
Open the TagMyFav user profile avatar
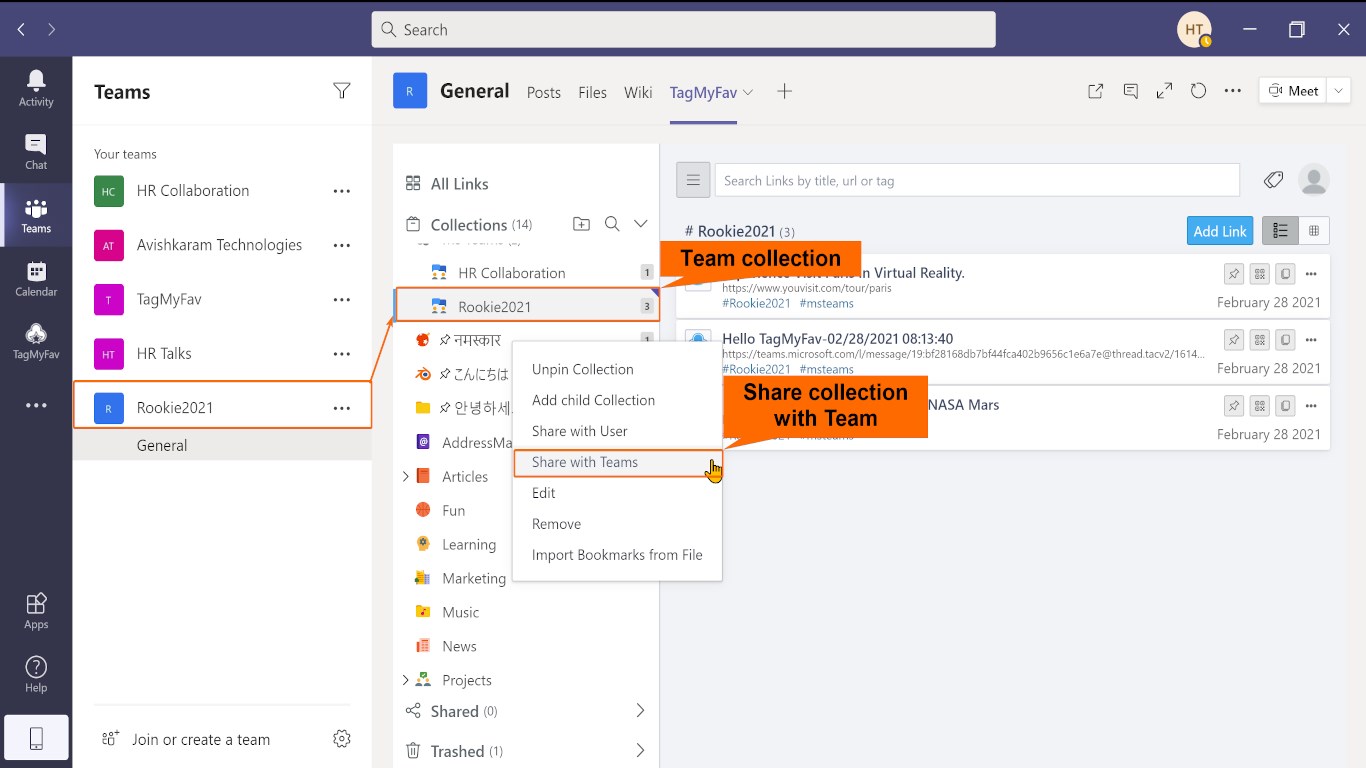[x=1313, y=180]
